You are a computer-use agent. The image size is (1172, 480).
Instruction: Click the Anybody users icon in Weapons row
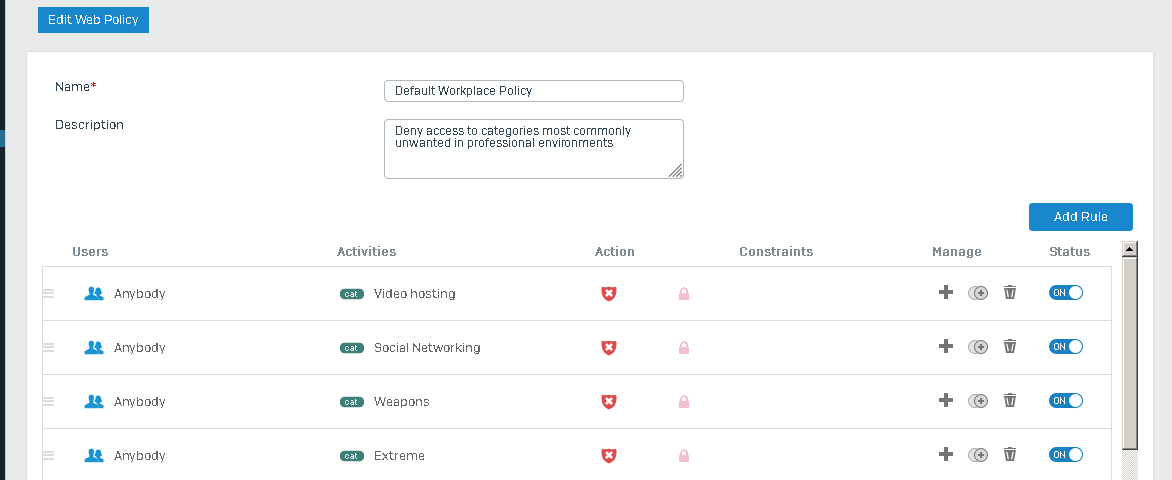pos(94,401)
